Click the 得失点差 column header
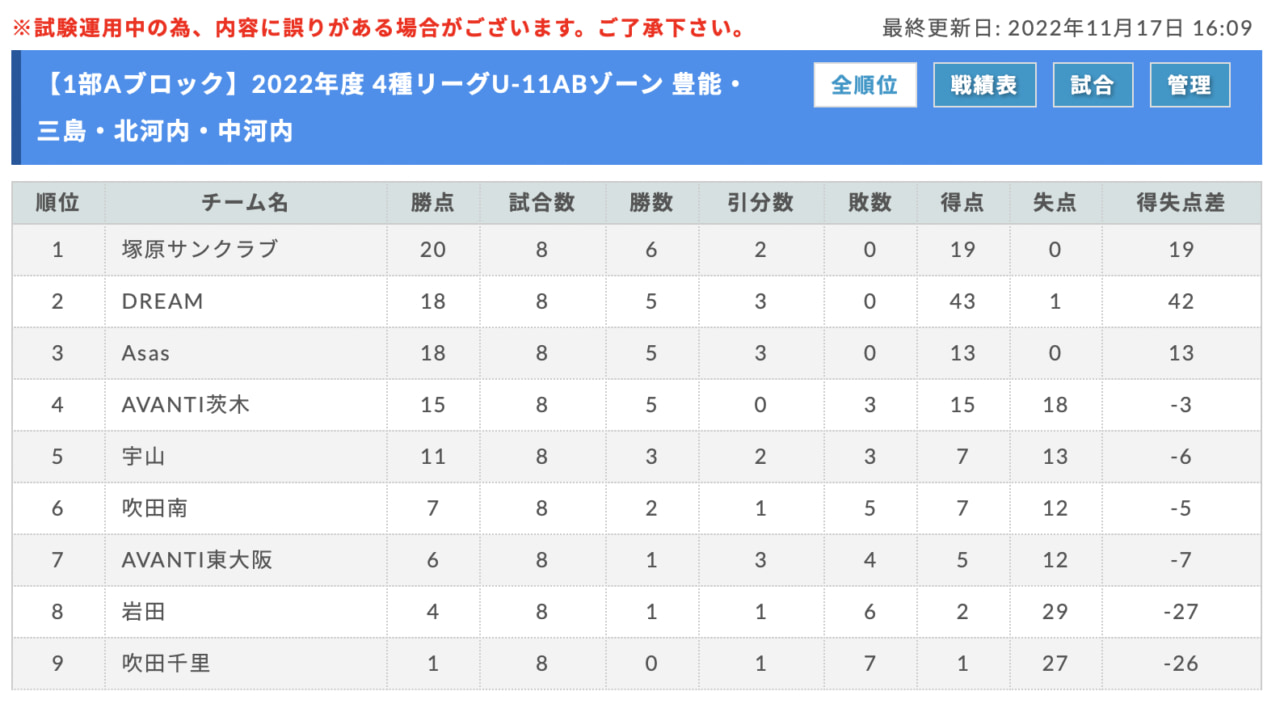1280x708 pixels. point(1181,203)
